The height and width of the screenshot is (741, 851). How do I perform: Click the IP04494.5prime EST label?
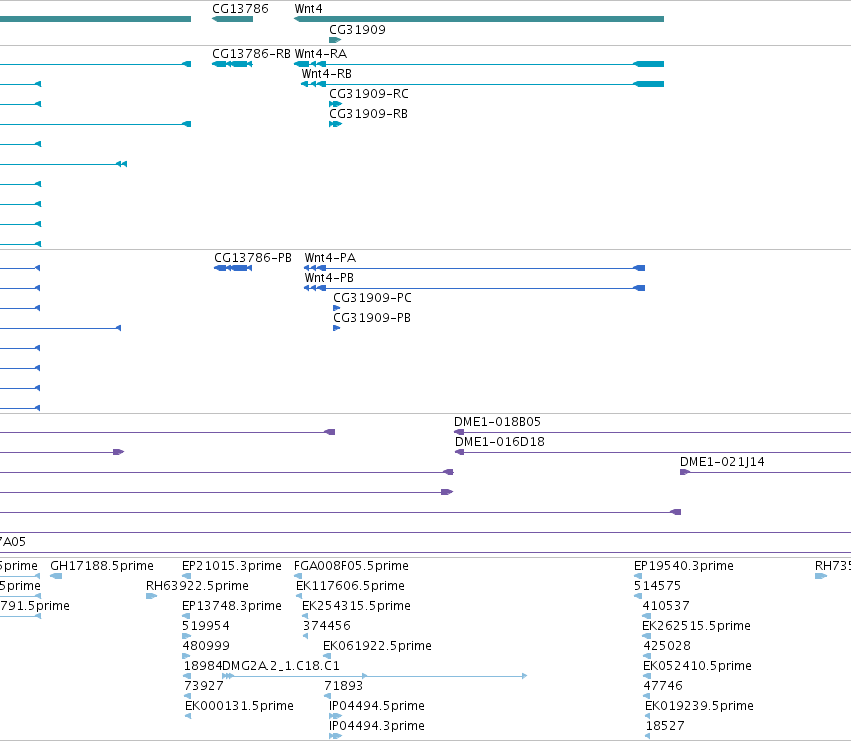click(x=377, y=706)
